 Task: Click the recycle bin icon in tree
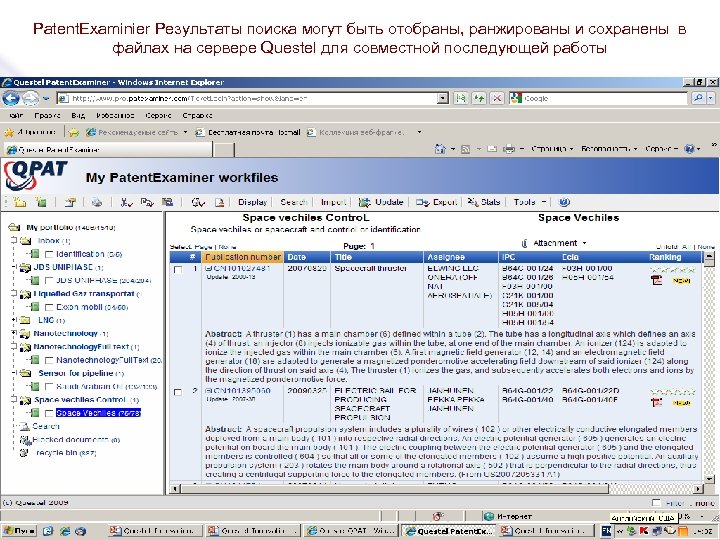tap(24, 453)
